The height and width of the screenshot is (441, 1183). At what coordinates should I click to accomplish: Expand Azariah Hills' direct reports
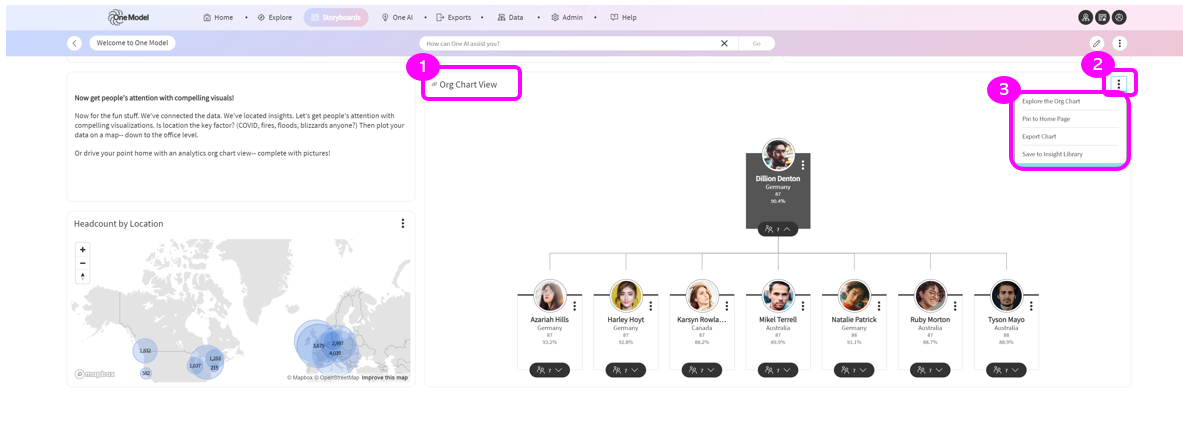pyautogui.click(x=549, y=370)
